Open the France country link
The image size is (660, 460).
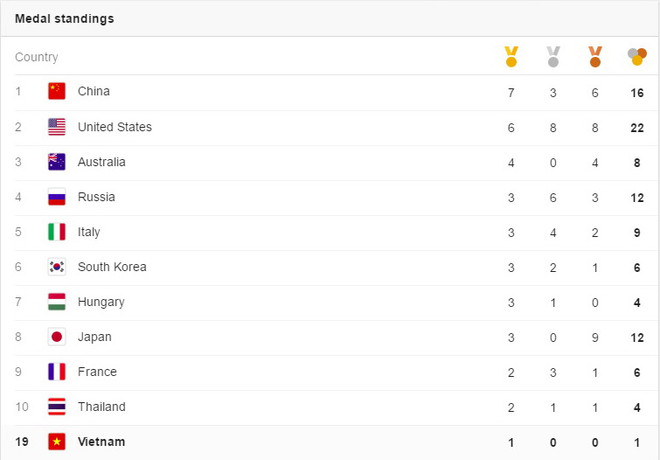[x=97, y=372]
